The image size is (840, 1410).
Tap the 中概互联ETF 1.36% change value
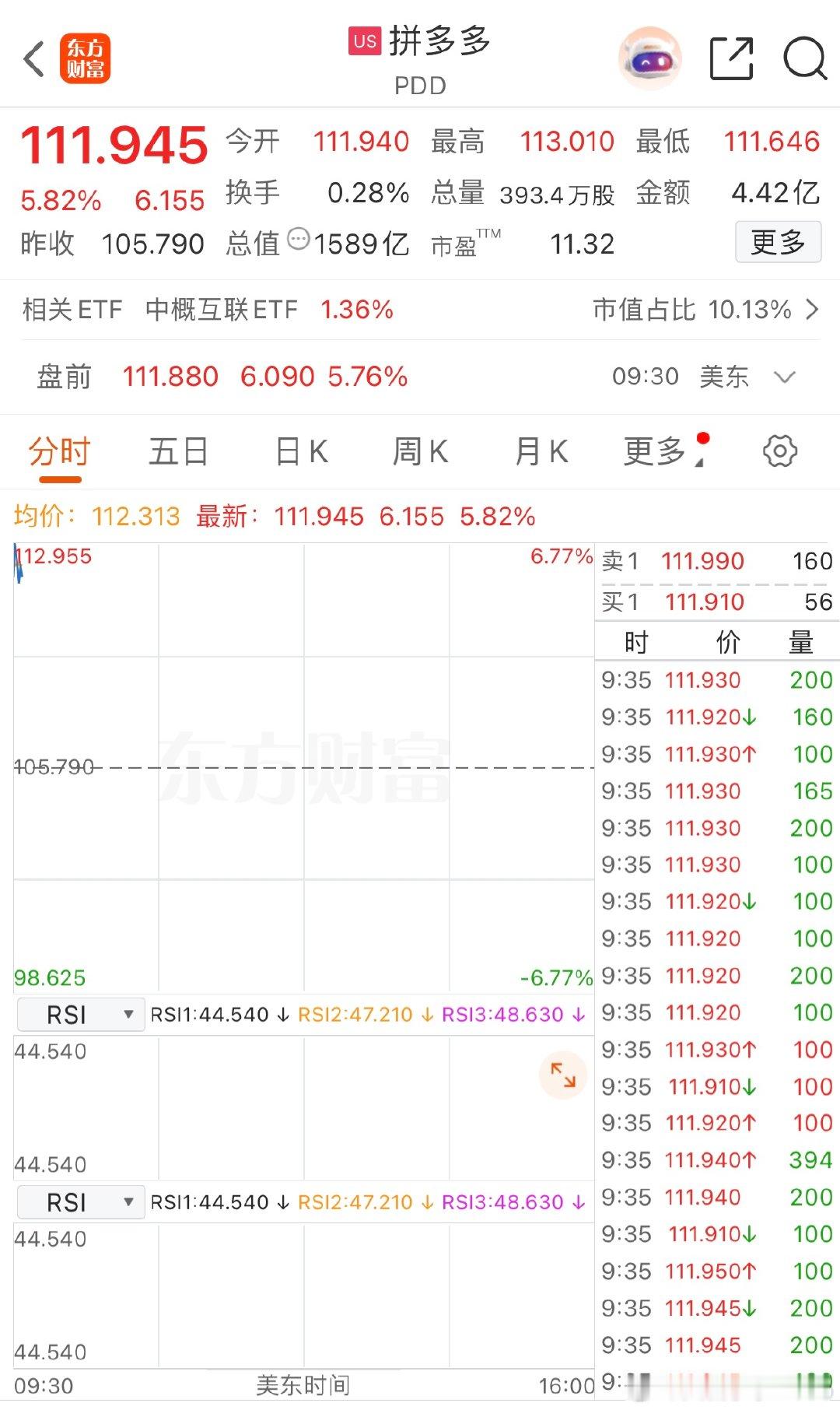[x=357, y=310]
